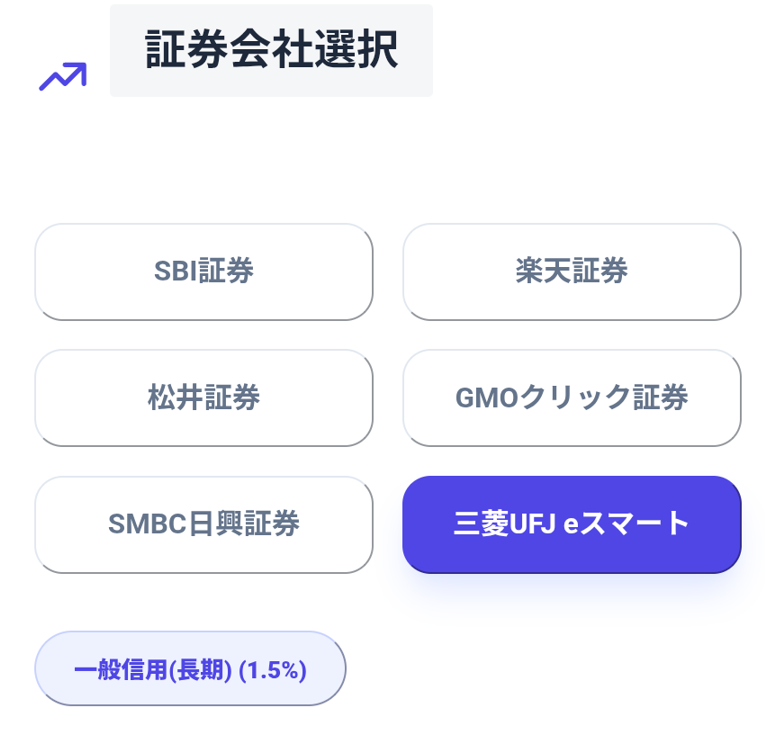Click the 松井証券 button

pos(204,397)
